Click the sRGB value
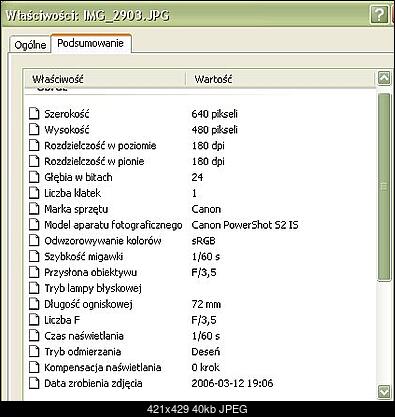The height and width of the screenshot is (417, 395). pos(203,241)
